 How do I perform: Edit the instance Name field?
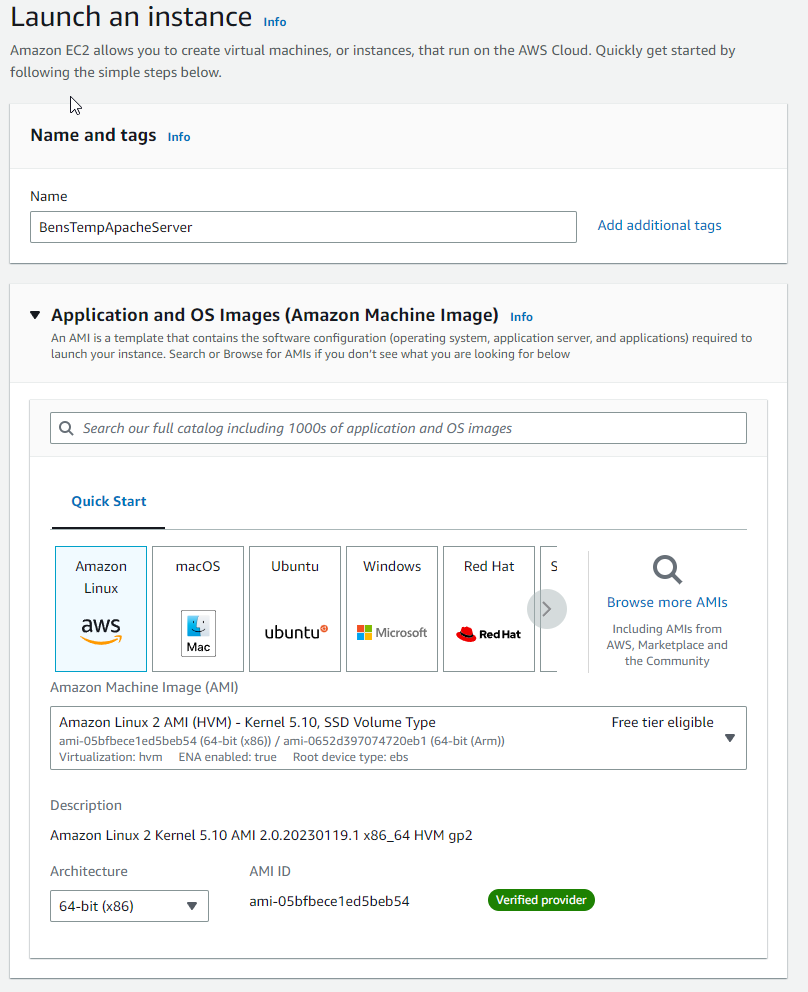click(x=303, y=227)
